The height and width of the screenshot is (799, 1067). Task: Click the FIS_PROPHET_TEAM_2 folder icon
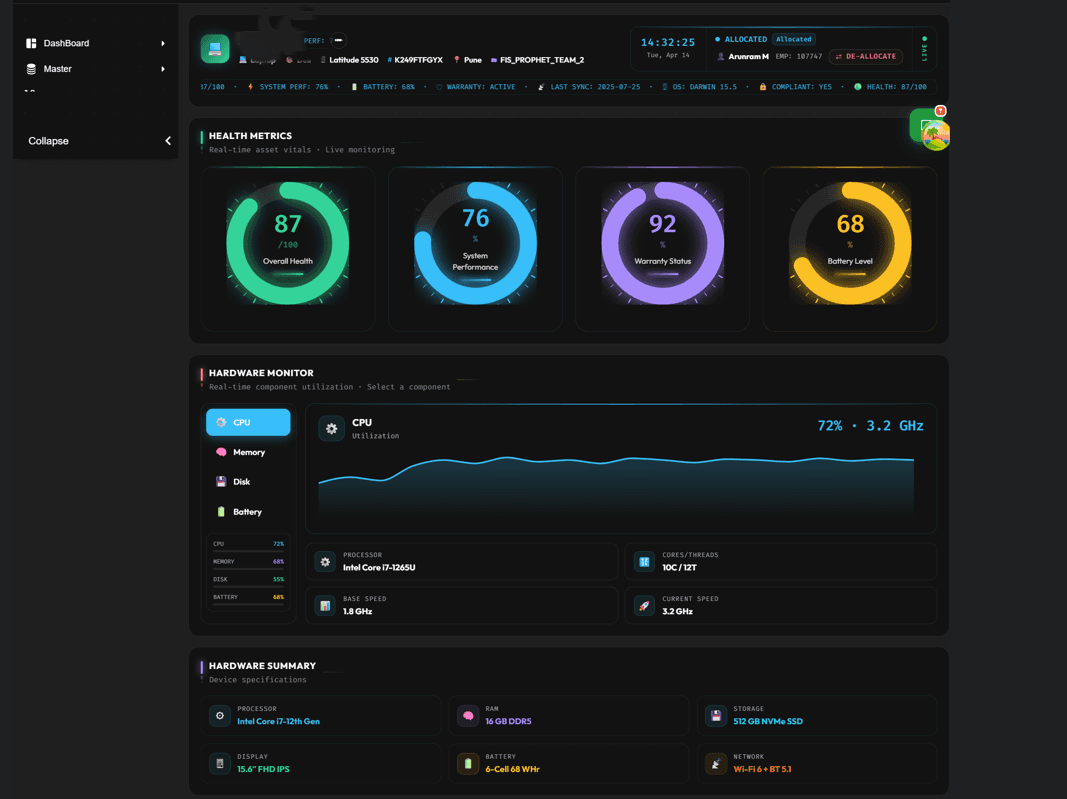pos(494,60)
